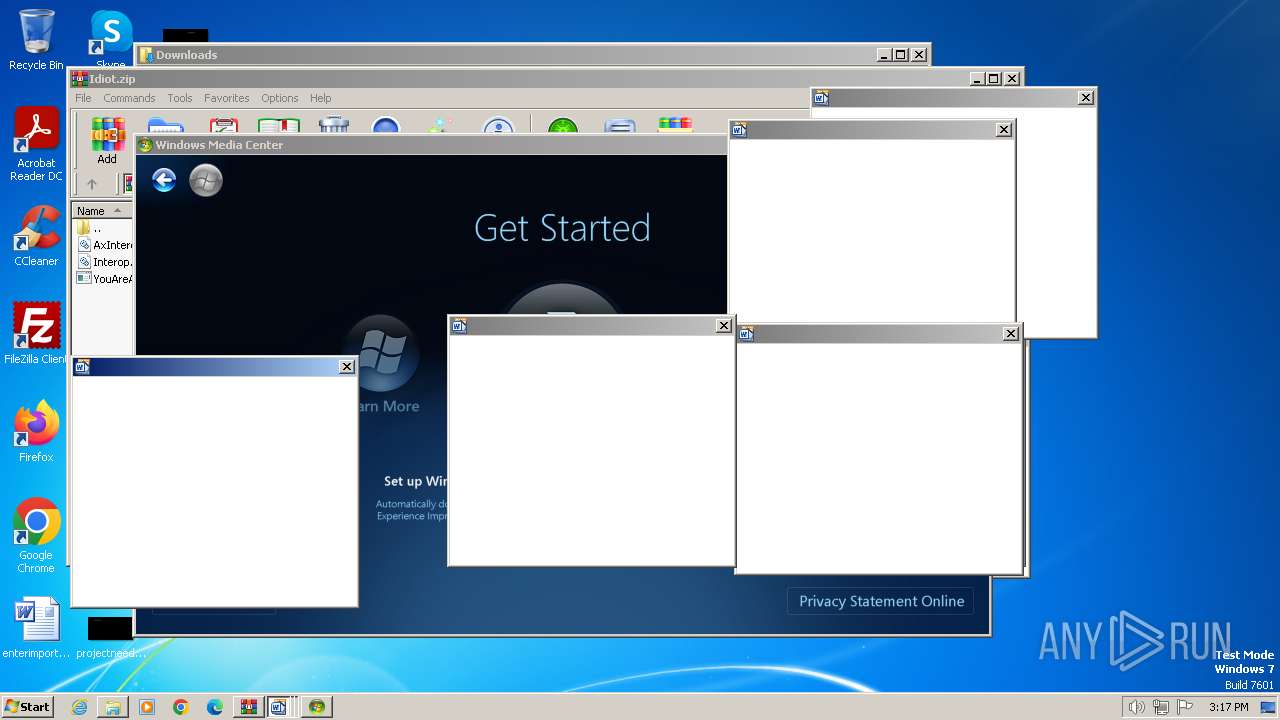The width and height of the screenshot is (1280, 720).
Task: Open the Tools menu in WinRAR
Action: pos(180,98)
